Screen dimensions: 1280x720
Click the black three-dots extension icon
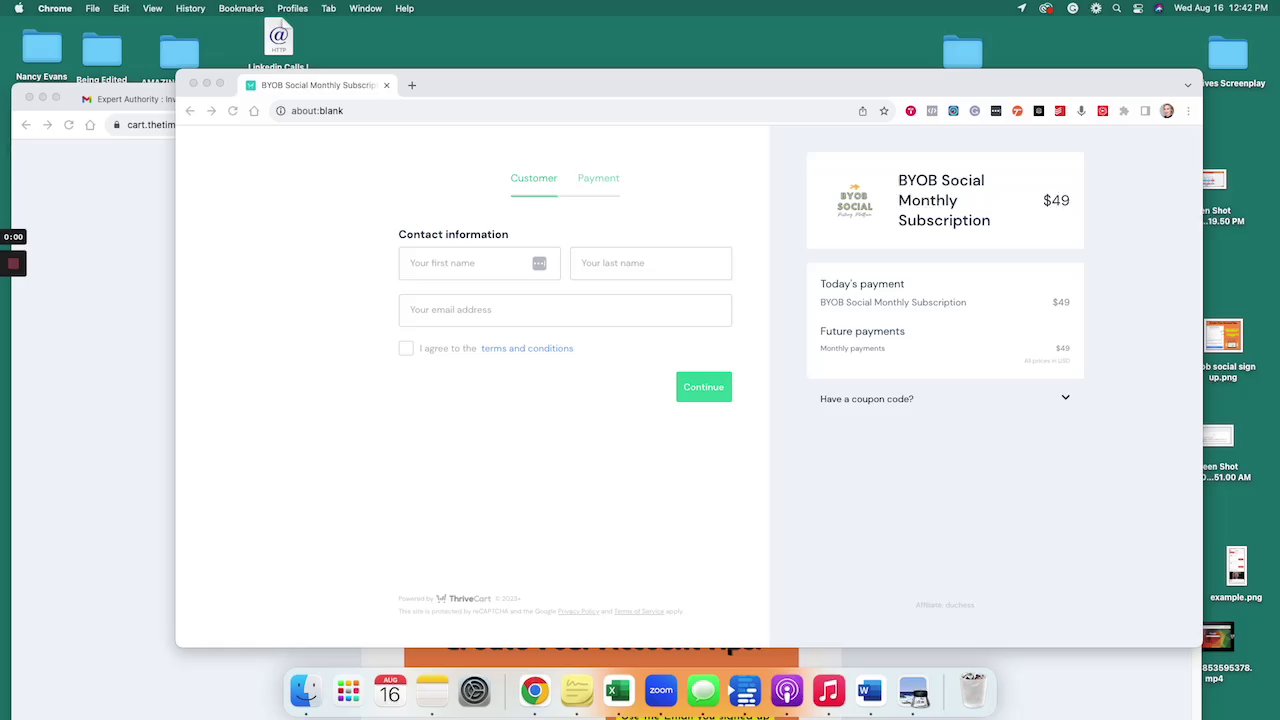click(x=996, y=111)
